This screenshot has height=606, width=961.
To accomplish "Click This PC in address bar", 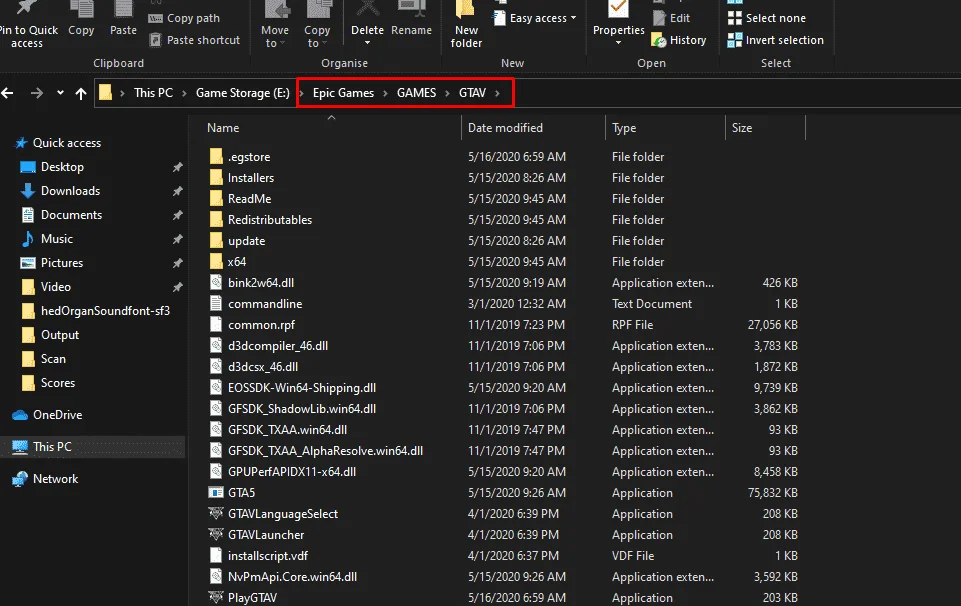I will pyautogui.click(x=153, y=93).
